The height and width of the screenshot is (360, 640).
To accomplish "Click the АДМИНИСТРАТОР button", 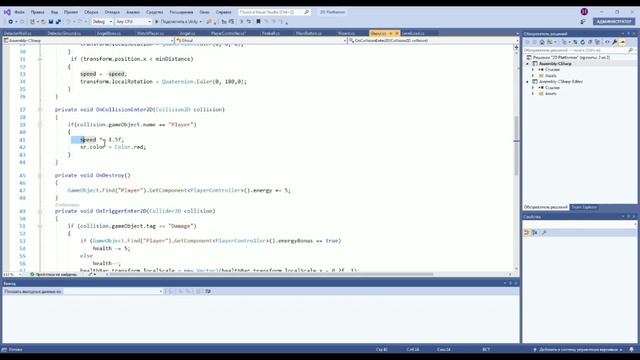I will tap(614, 22).
